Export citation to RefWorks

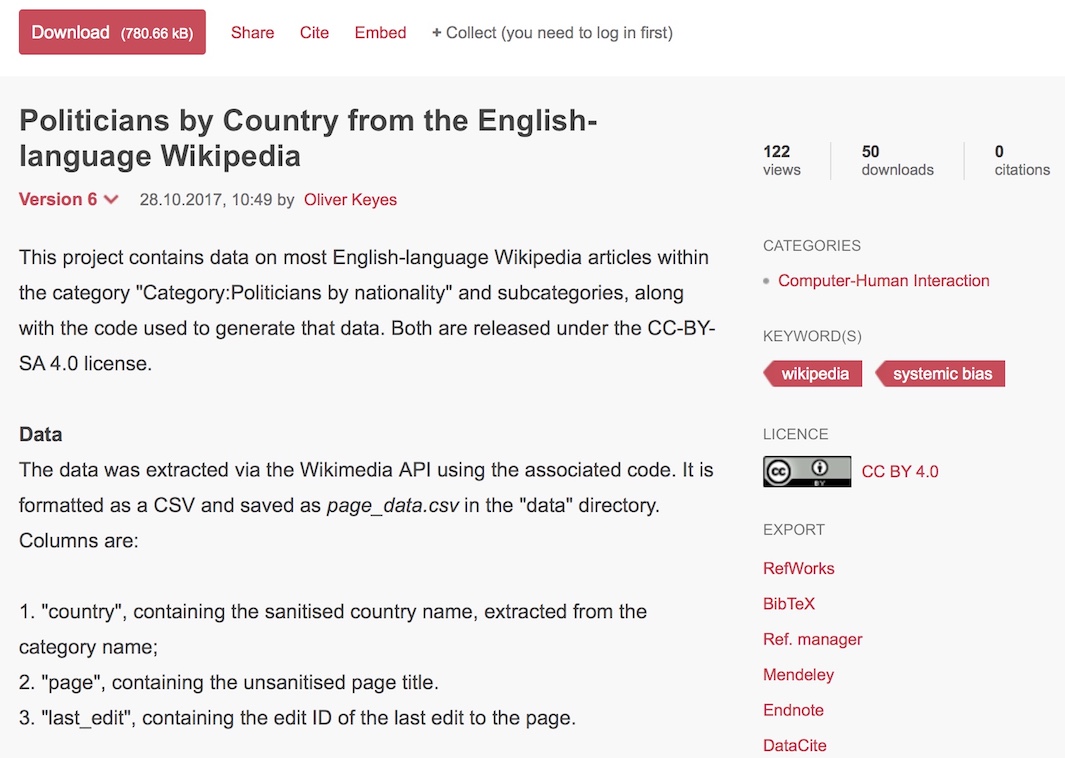point(799,568)
